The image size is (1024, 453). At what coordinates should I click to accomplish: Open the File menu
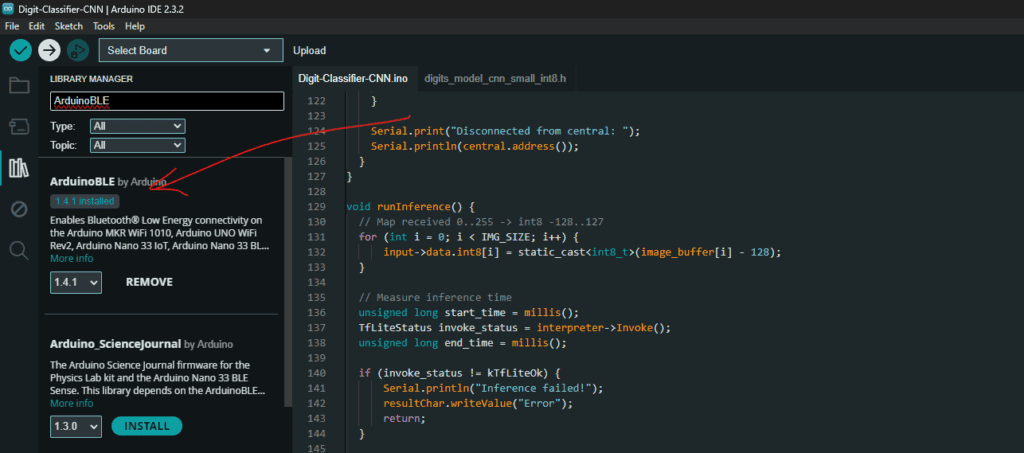pos(12,26)
